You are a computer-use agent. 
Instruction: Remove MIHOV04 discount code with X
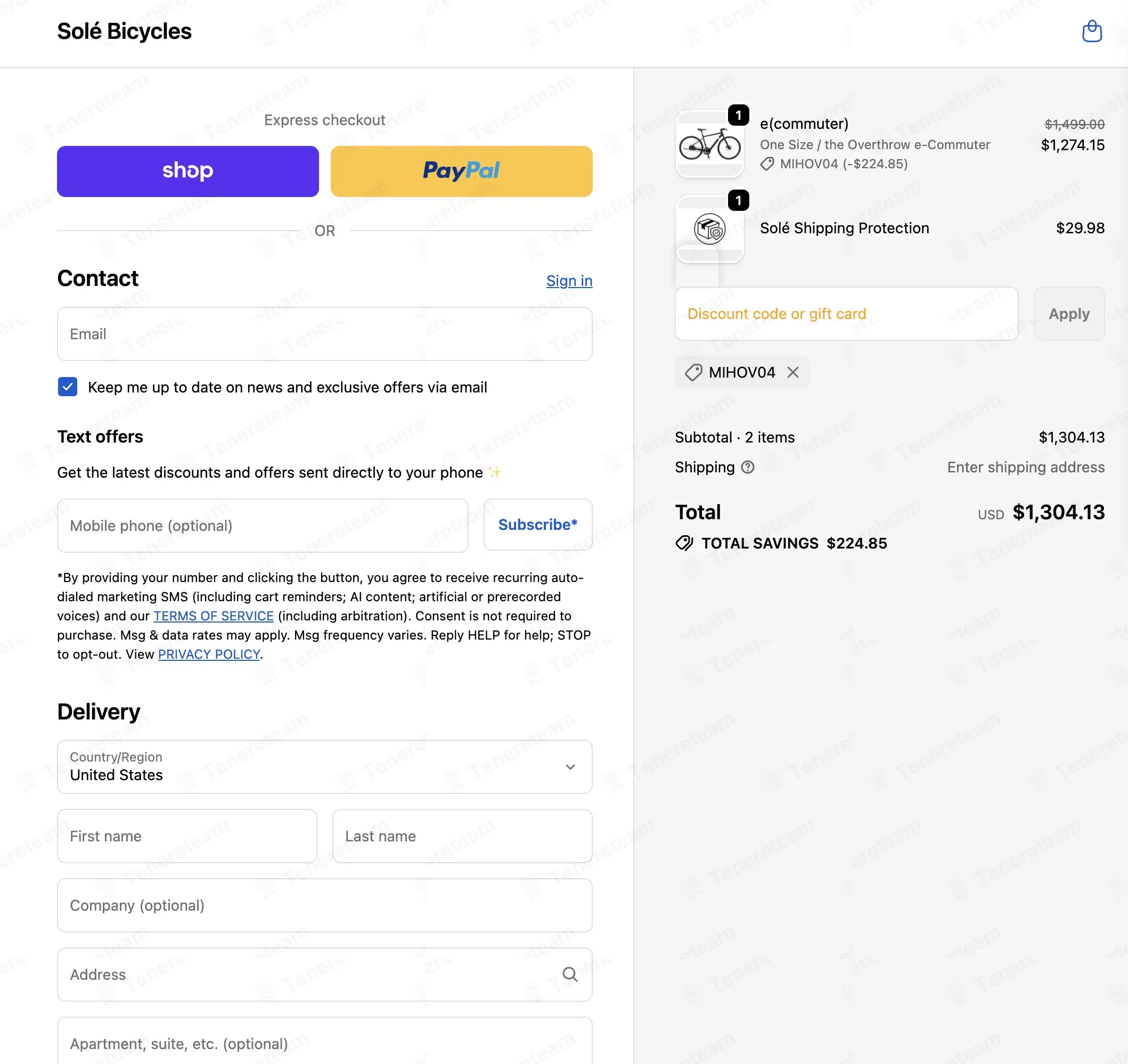pyautogui.click(x=792, y=372)
